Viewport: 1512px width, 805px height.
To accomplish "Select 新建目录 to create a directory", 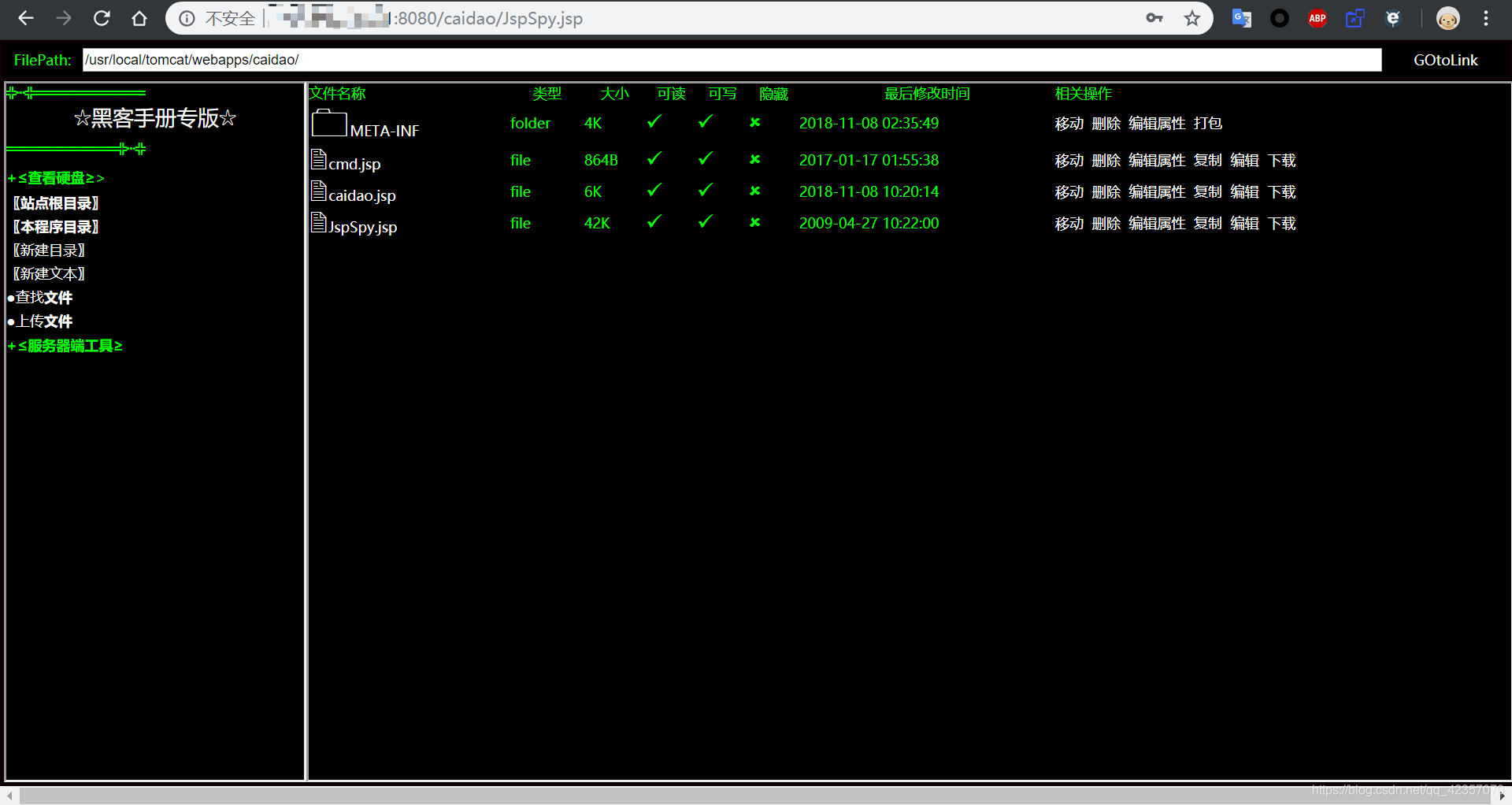I will click(49, 250).
